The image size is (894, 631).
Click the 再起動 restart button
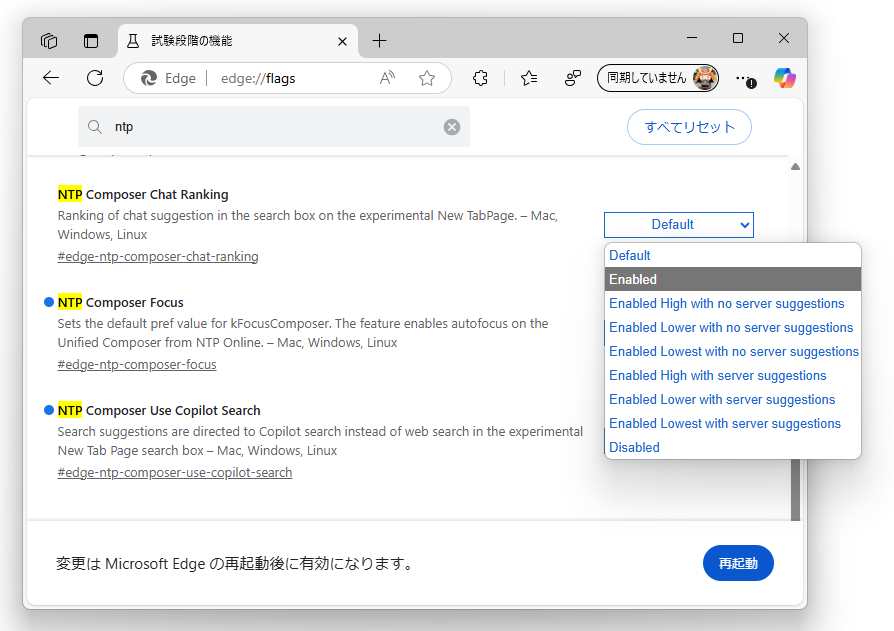[738, 563]
